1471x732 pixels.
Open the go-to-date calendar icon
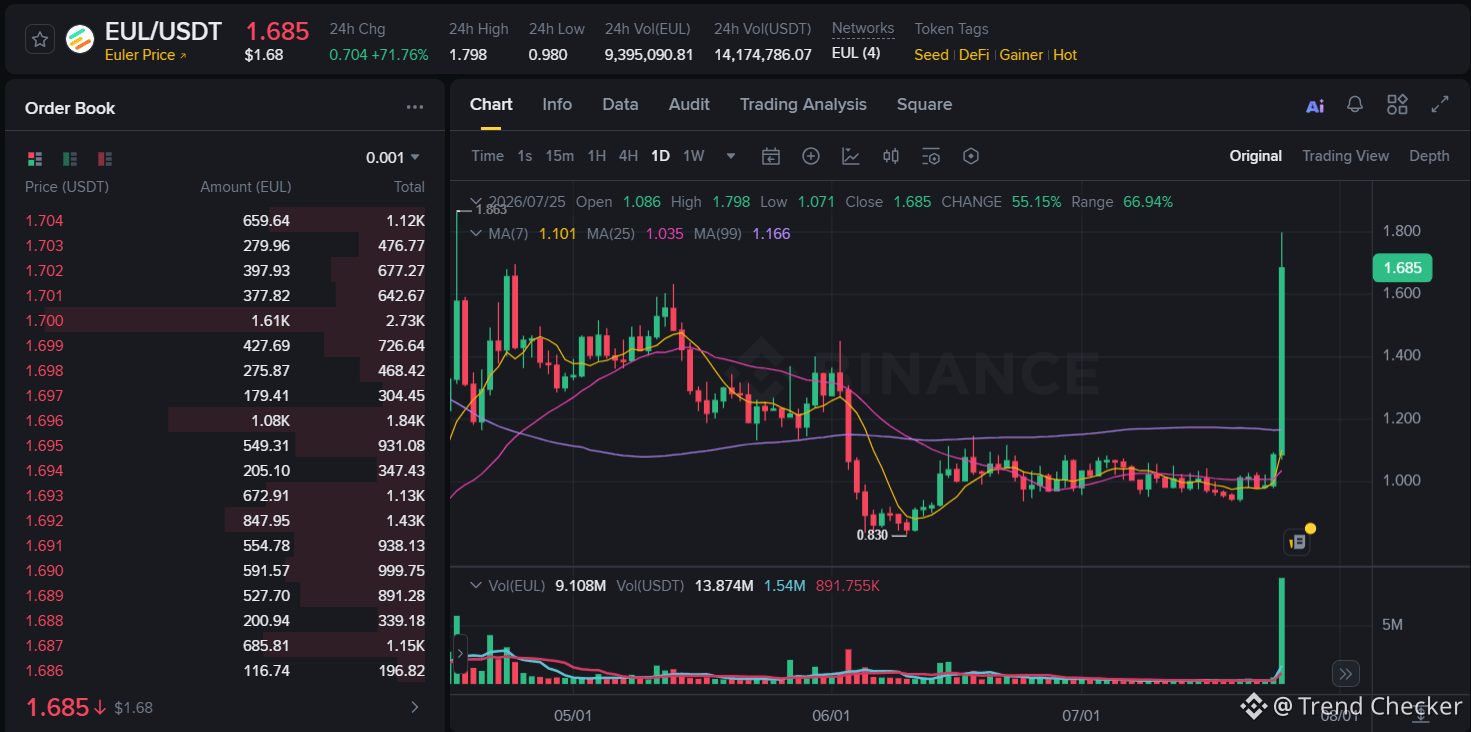click(x=770, y=156)
